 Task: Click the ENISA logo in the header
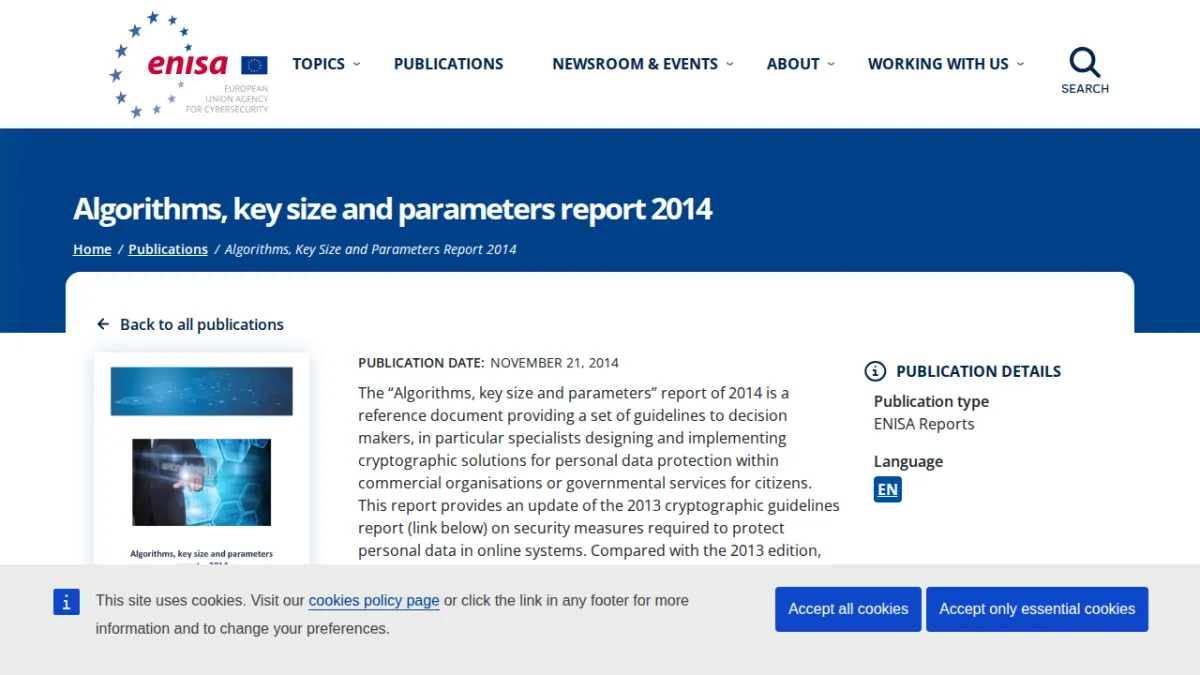[x=189, y=65]
